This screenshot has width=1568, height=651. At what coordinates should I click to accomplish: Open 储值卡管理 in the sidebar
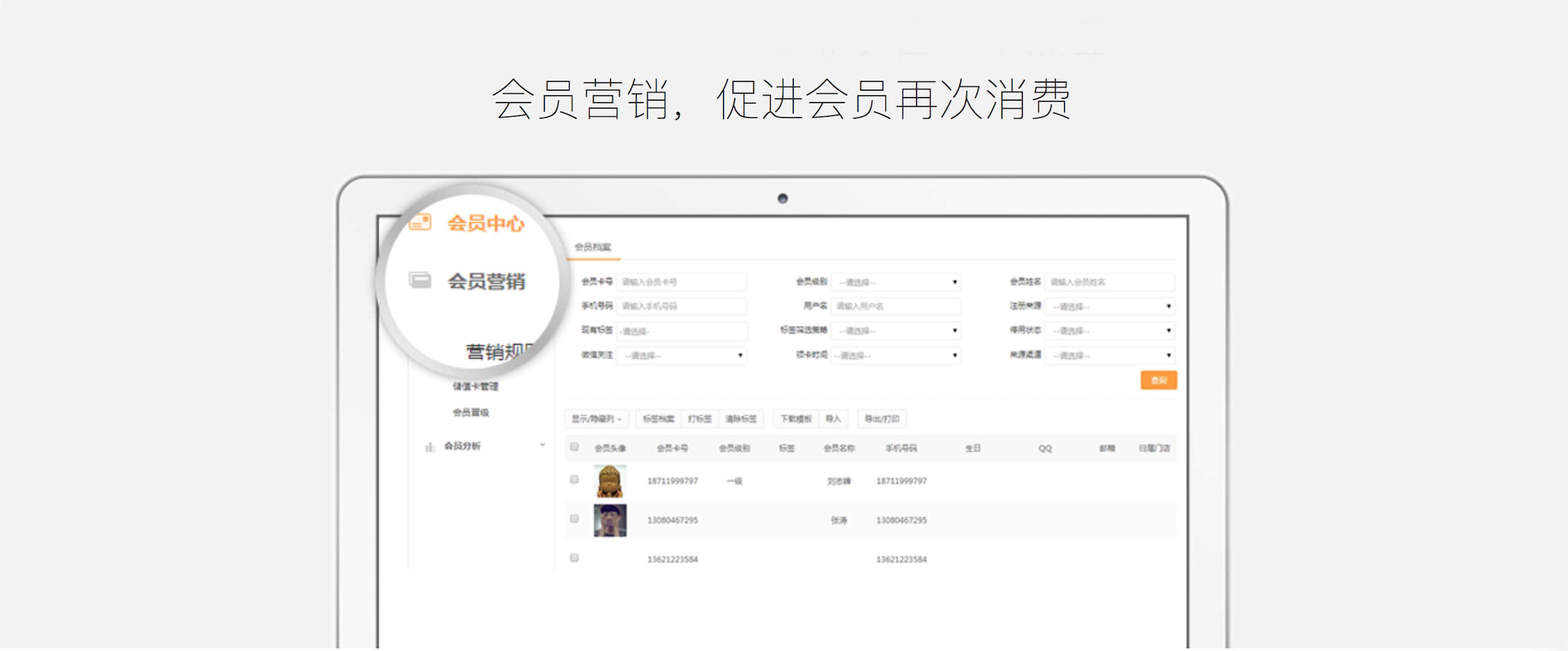(475, 387)
